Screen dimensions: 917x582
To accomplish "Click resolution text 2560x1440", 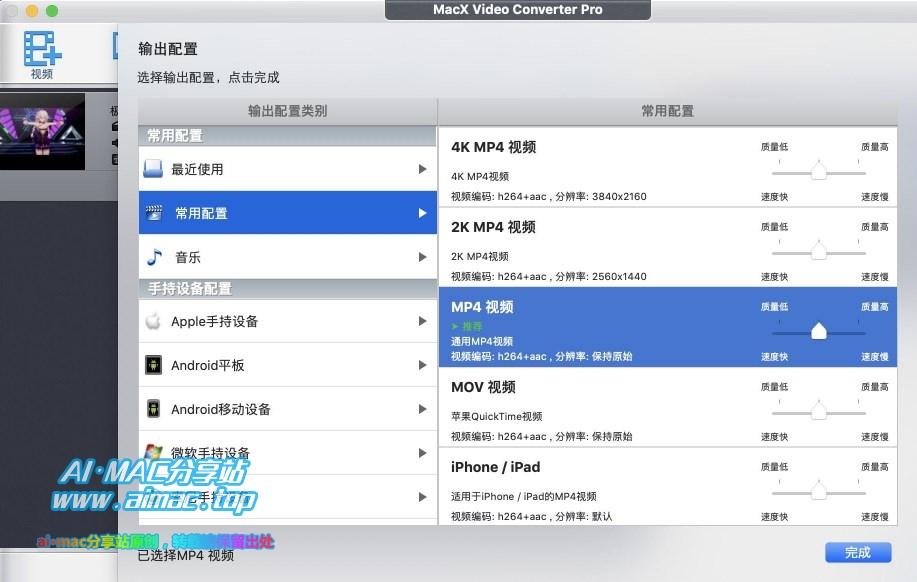I will pos(619,277).
